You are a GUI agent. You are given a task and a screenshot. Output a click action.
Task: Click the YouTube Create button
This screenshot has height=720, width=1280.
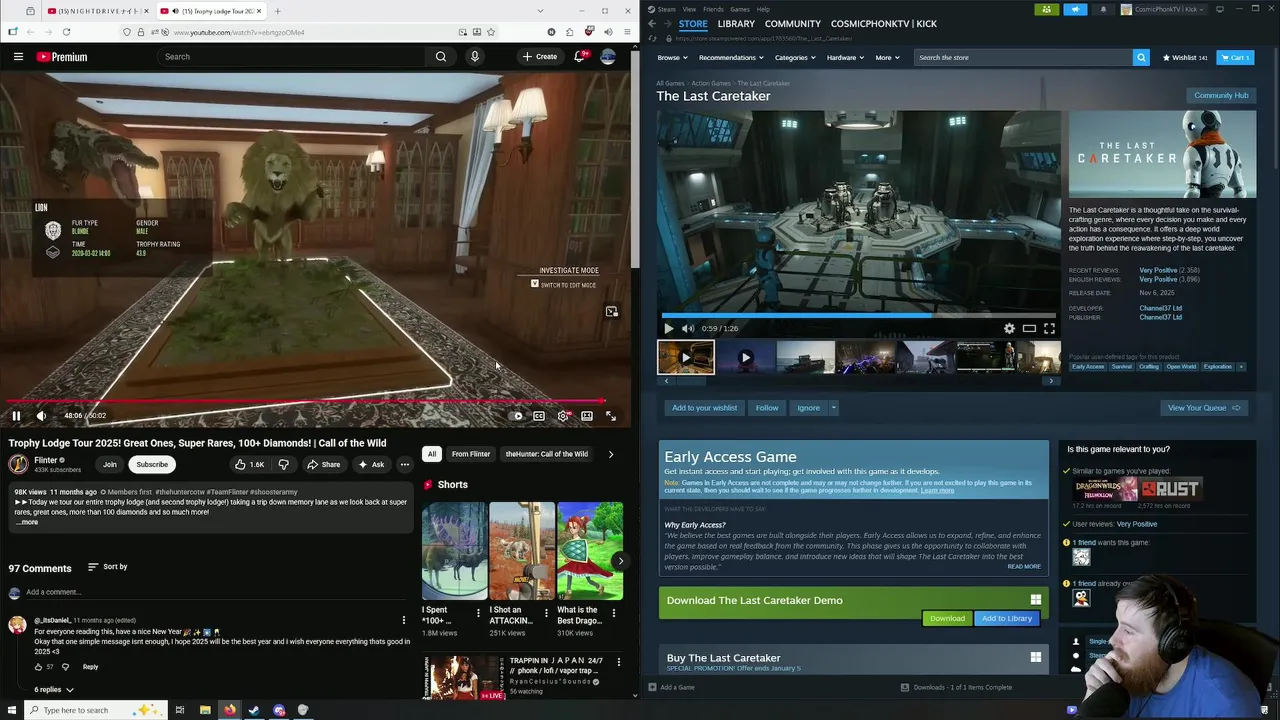pyautogui.click(x=540, y=57)
